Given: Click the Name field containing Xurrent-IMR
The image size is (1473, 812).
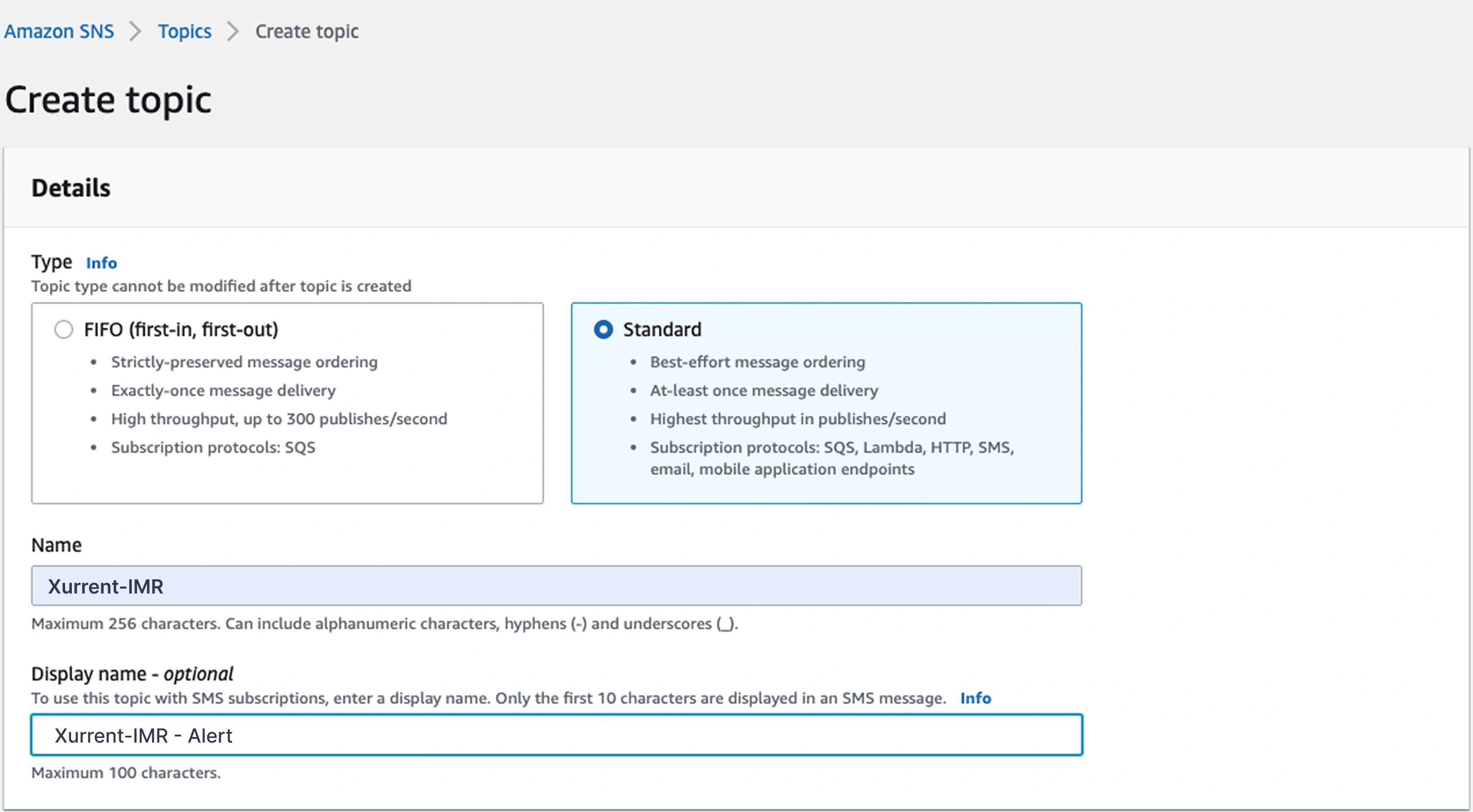Looking at the screenshot, I should pyautogui.click(x=556, y=586).
